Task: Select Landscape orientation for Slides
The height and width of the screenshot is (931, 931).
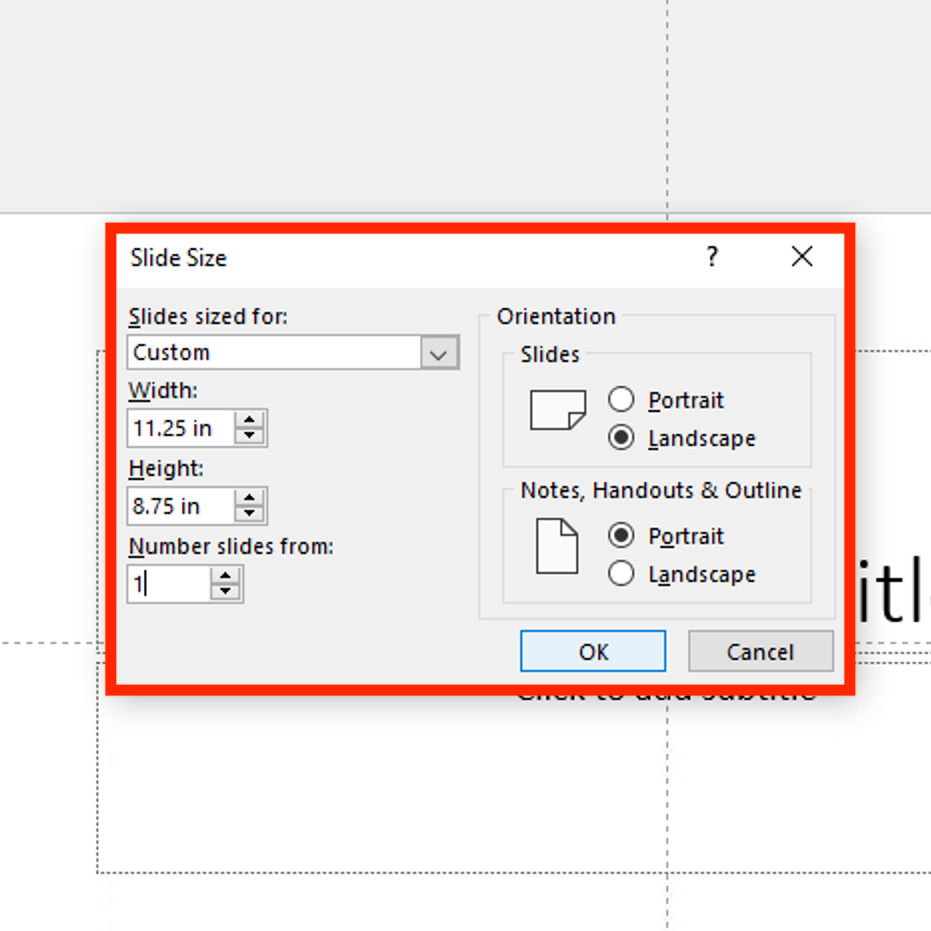Action: tap(621, 438)
